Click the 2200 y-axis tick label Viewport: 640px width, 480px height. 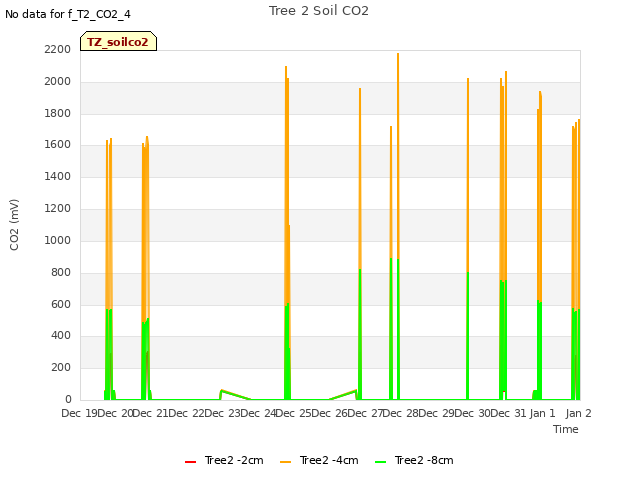pos(58,49)
